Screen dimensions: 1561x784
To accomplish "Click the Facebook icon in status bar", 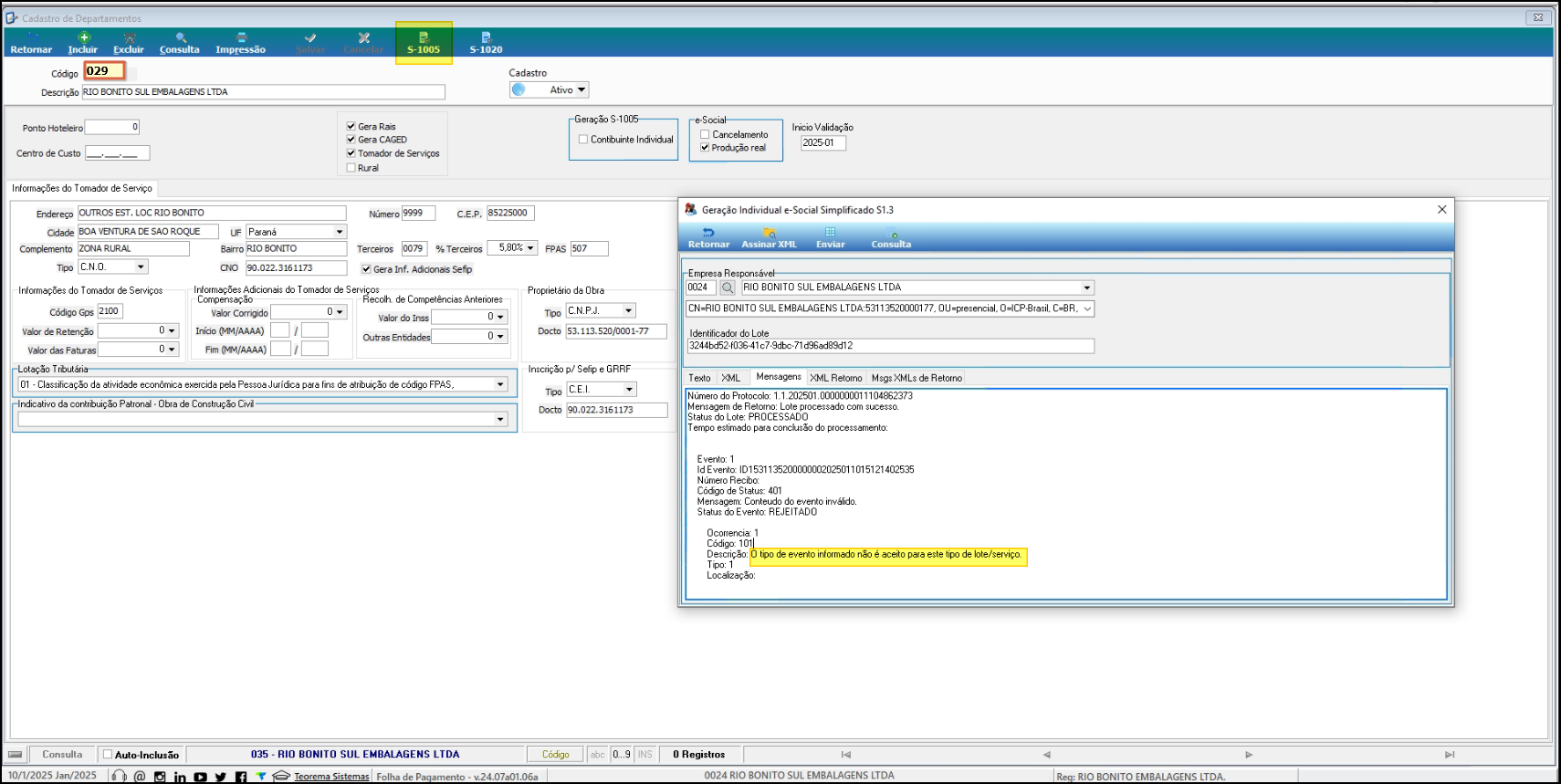I will 241,777.
